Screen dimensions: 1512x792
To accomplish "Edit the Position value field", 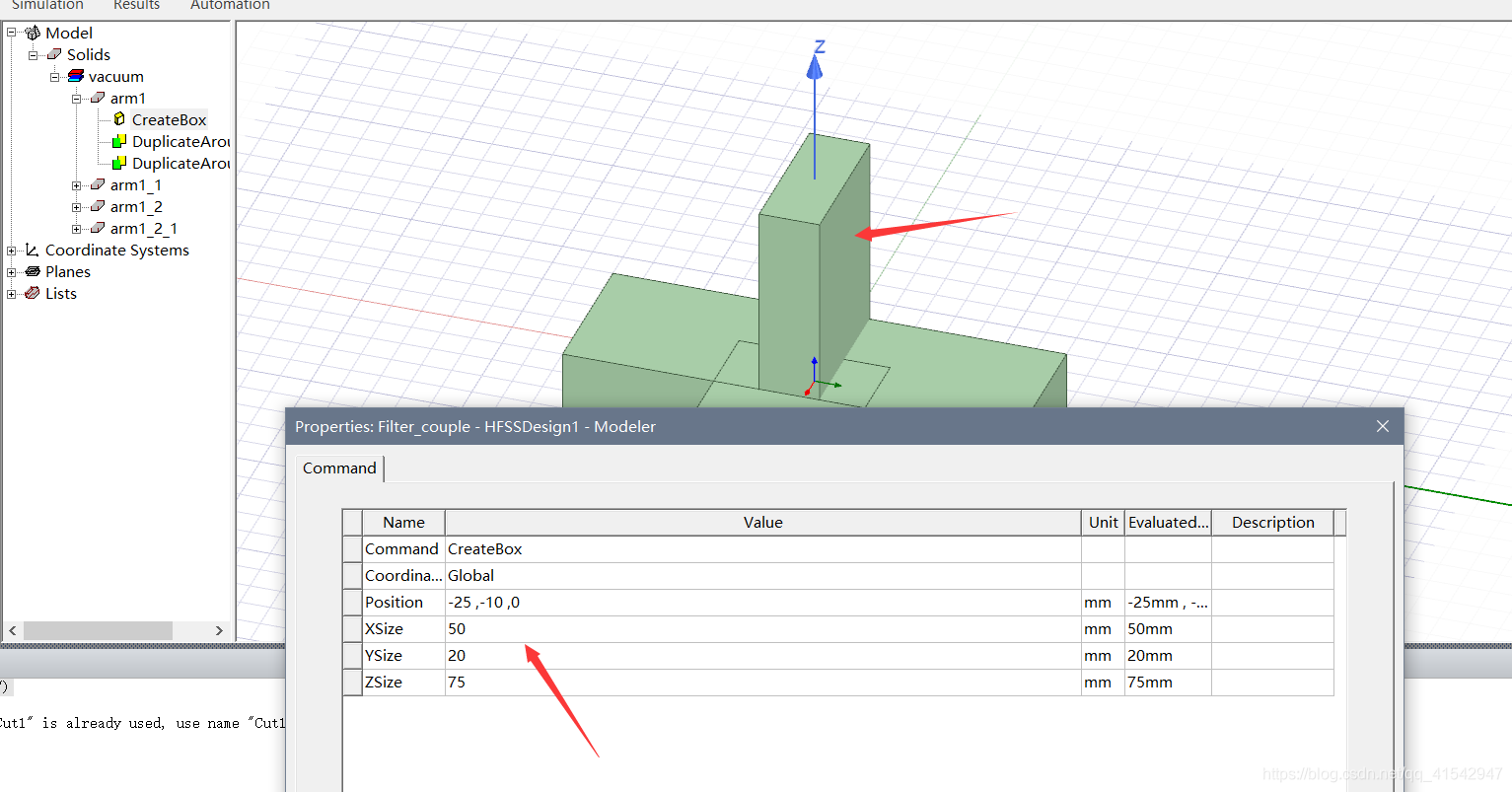I will 763,603.
